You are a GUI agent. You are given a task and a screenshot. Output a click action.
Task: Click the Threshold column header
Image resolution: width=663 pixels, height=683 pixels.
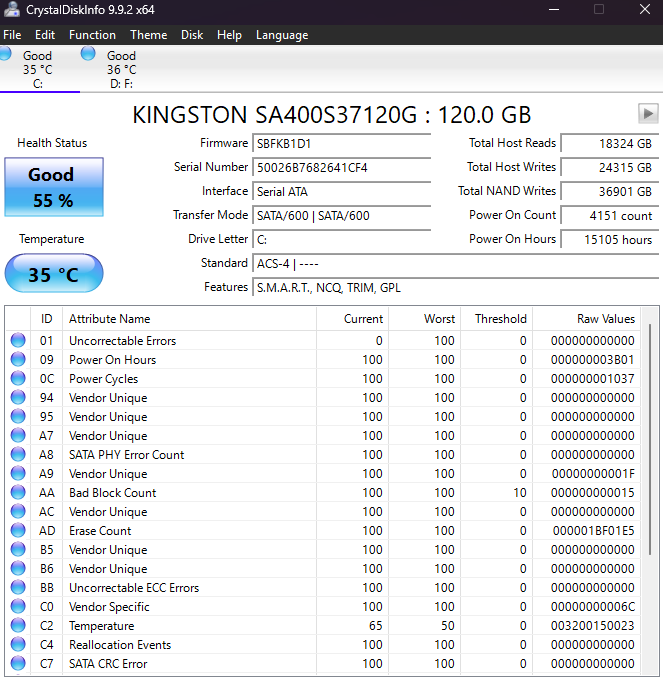coord(497,319)
